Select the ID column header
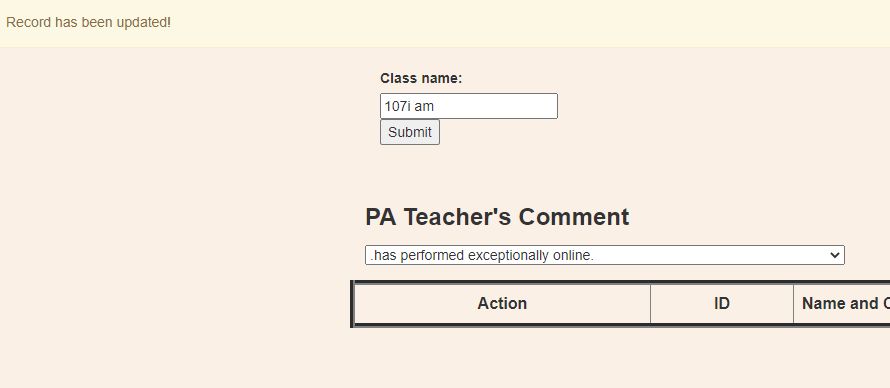Viewport: 890px width, 388px height. pyautogui.click(x=721, y=303)
